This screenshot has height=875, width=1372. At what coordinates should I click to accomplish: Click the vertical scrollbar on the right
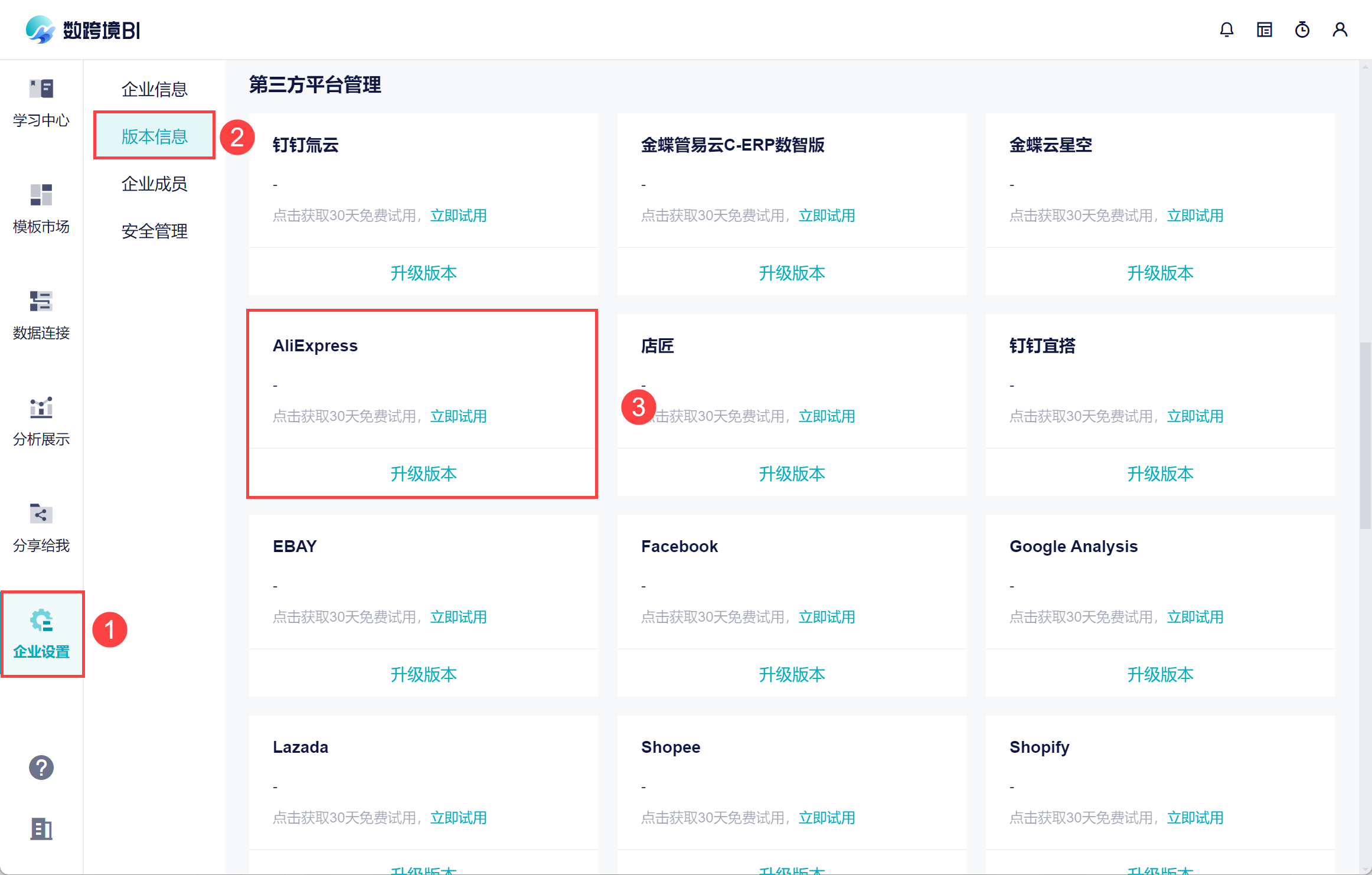tap(1365, 436)
